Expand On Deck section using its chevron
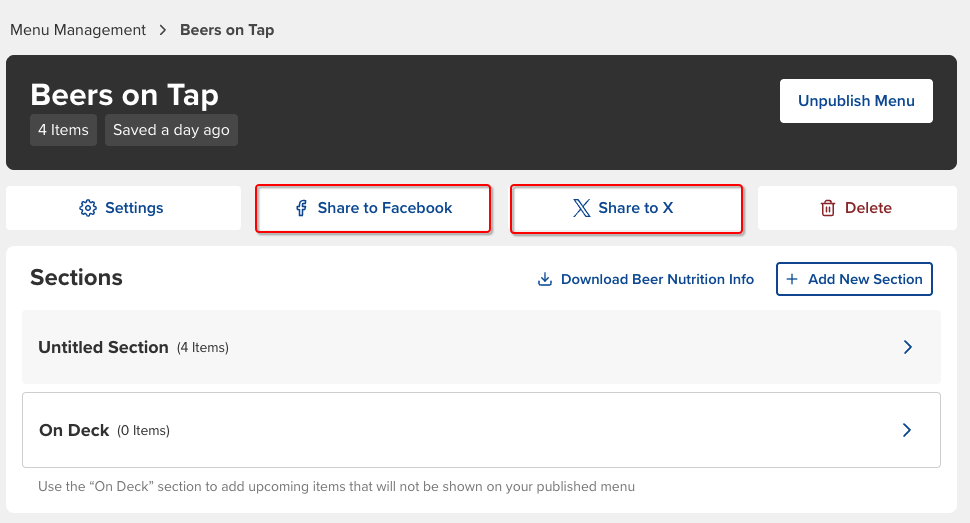Viewport: 970px width, 523px height. point(907,430)
